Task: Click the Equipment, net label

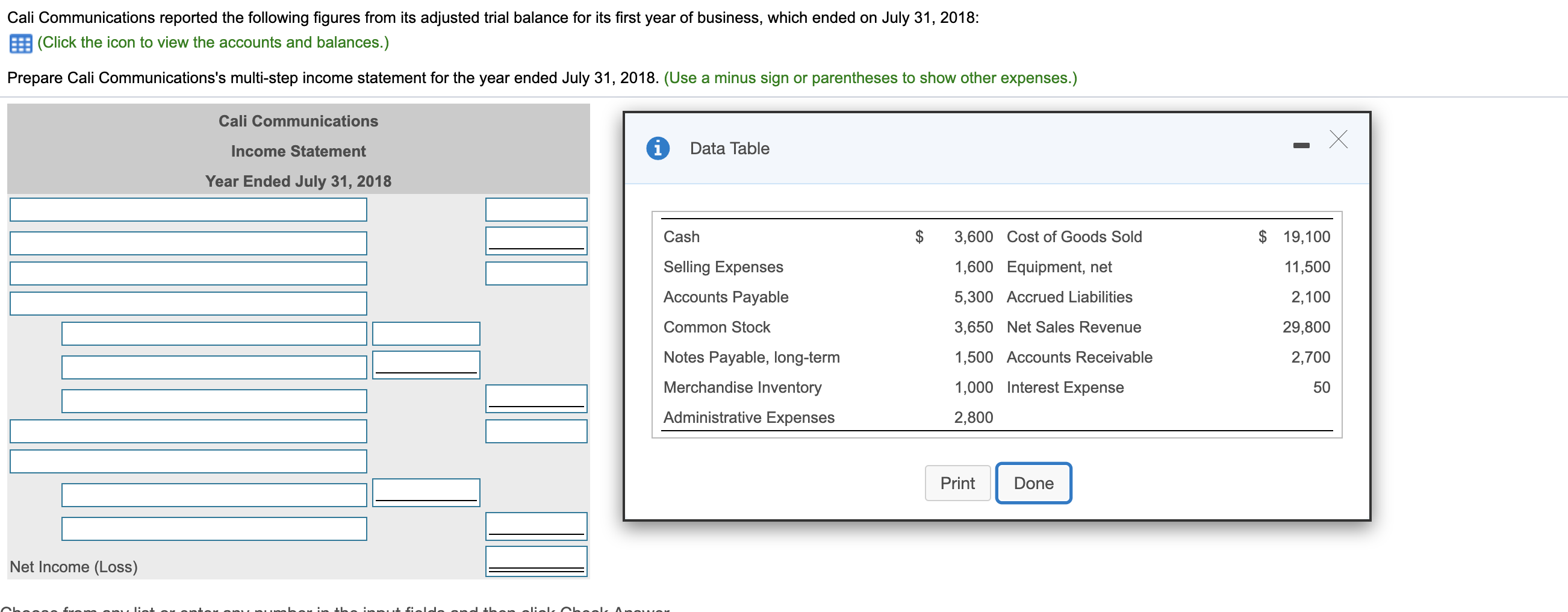Action: pos(1059,267)
